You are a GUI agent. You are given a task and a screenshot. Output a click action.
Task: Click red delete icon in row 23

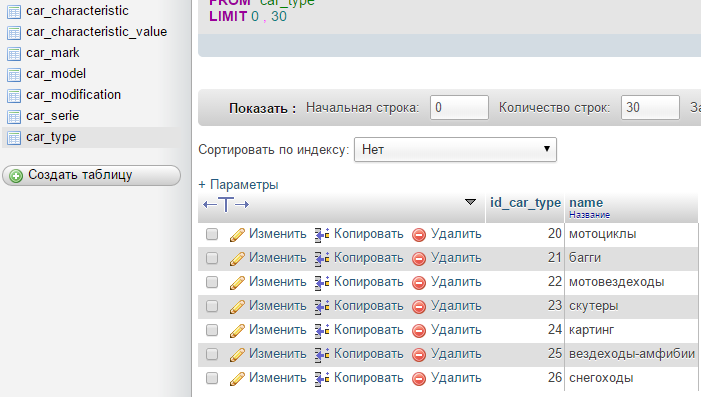click(x=419, y=307)
